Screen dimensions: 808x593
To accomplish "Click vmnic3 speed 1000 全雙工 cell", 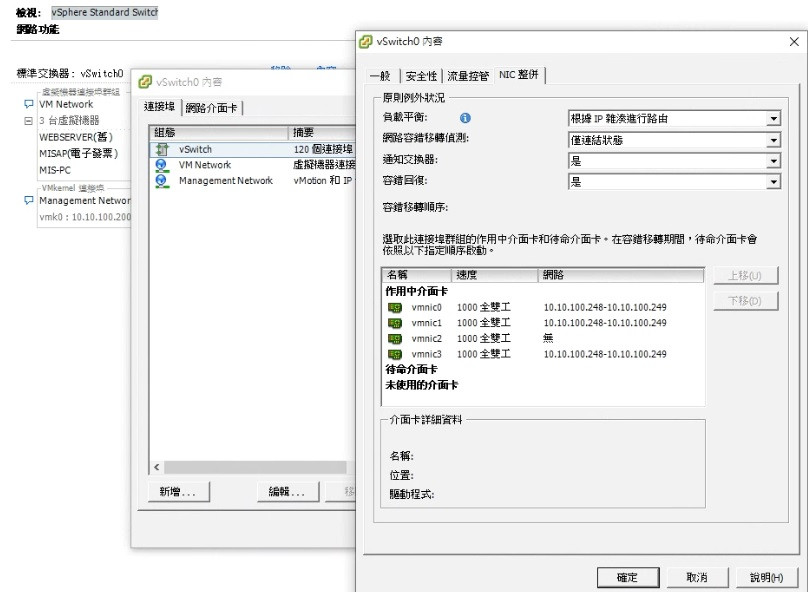I will point(483,354).
